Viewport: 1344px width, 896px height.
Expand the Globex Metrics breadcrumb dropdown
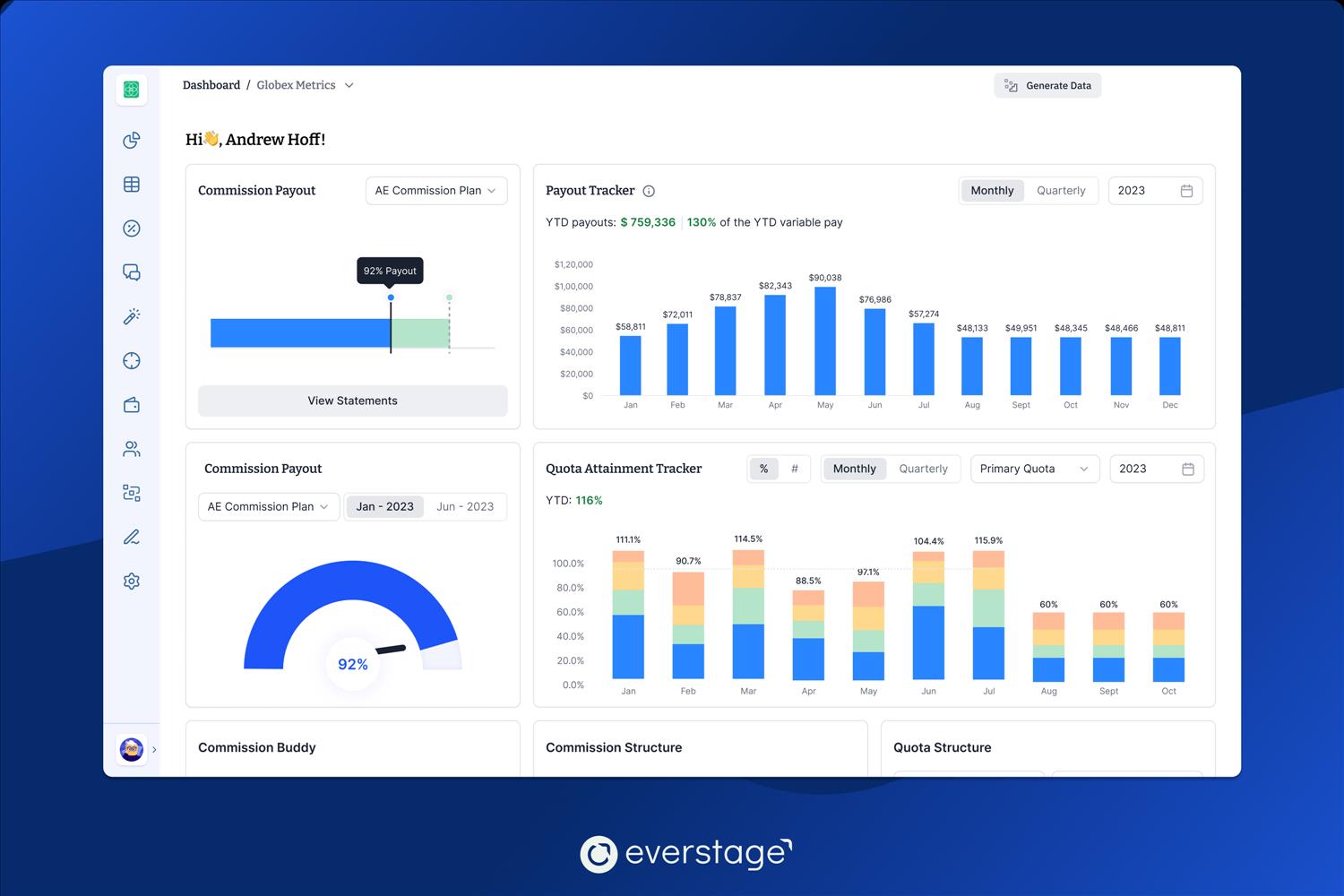(349, 85)
